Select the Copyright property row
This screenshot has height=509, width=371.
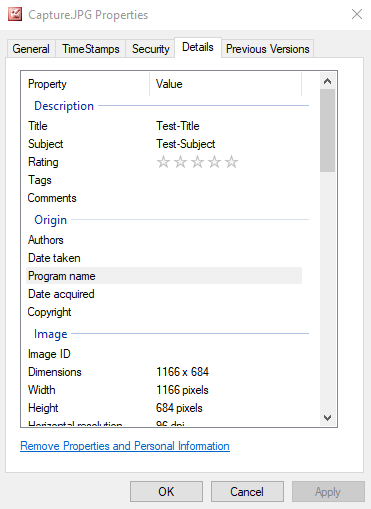point(164,312)
